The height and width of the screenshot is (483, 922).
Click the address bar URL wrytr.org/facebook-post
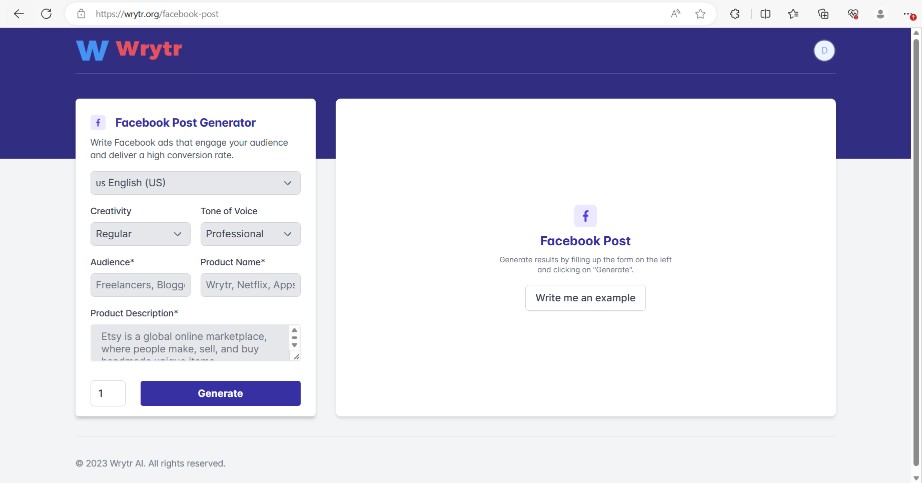[157, 14]
